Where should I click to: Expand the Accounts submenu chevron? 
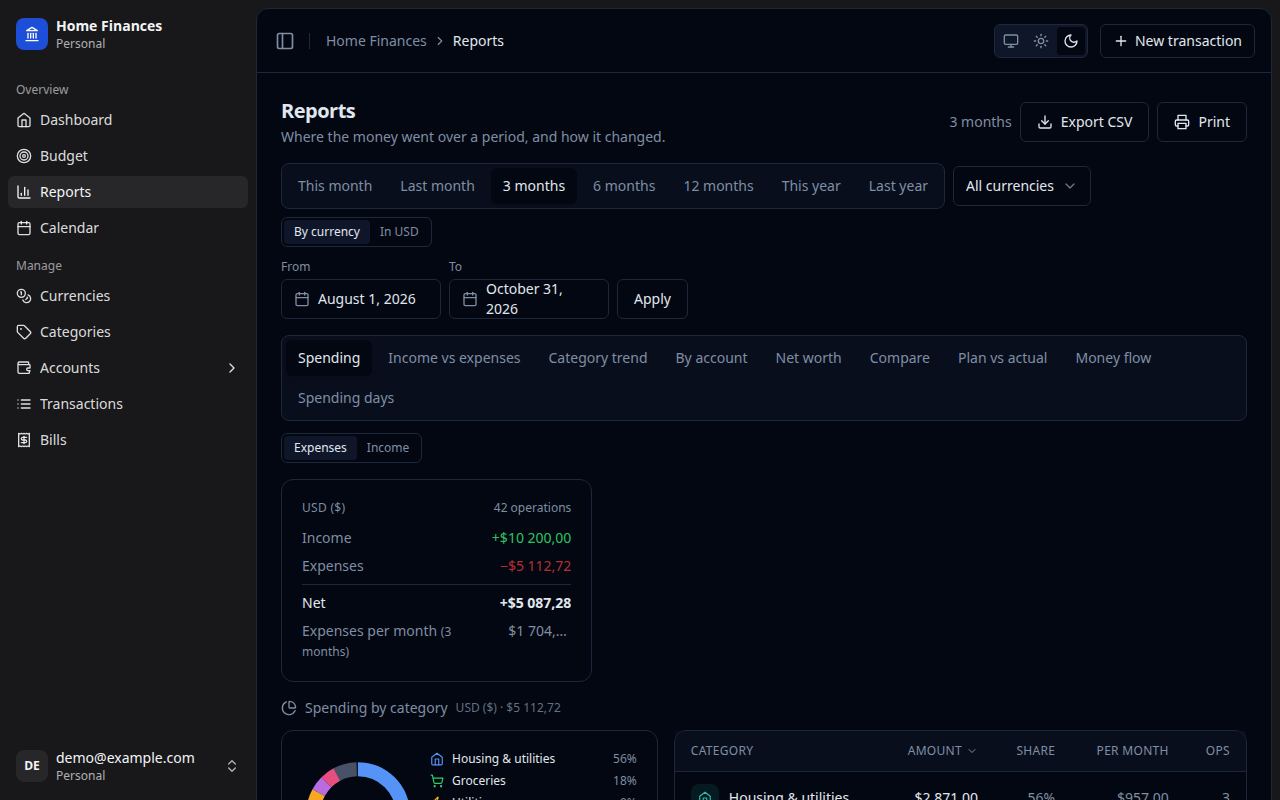coord(232,368)
